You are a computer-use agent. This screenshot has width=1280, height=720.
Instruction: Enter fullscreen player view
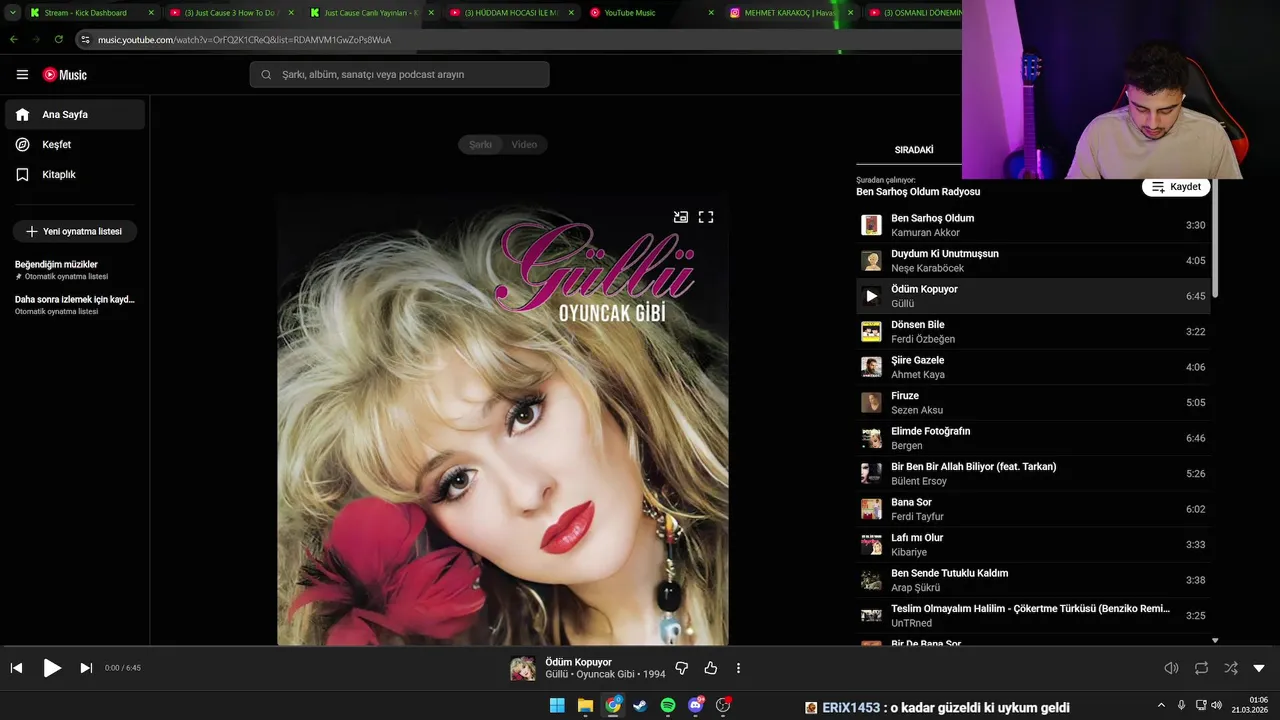point(706,217)
